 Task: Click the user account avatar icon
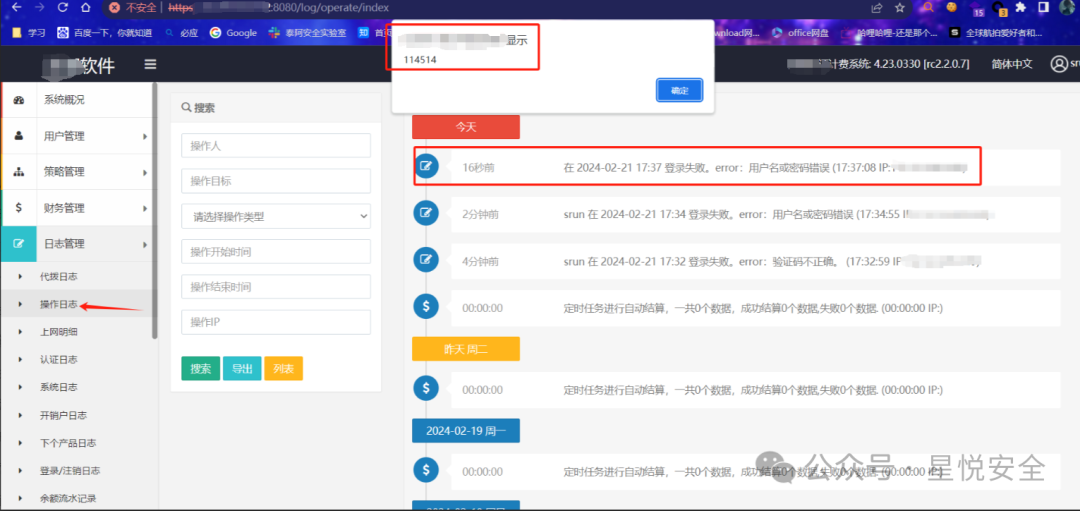[x=1059, y=64]
